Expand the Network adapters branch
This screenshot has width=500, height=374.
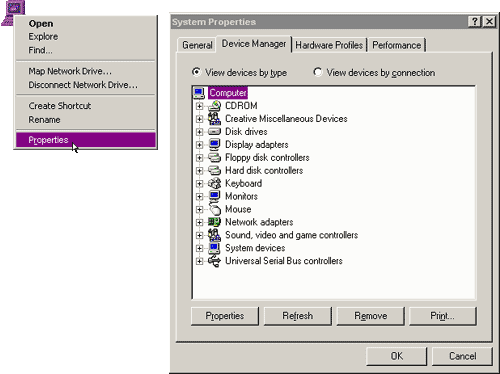pyautogui.click(x=199, y=222)
